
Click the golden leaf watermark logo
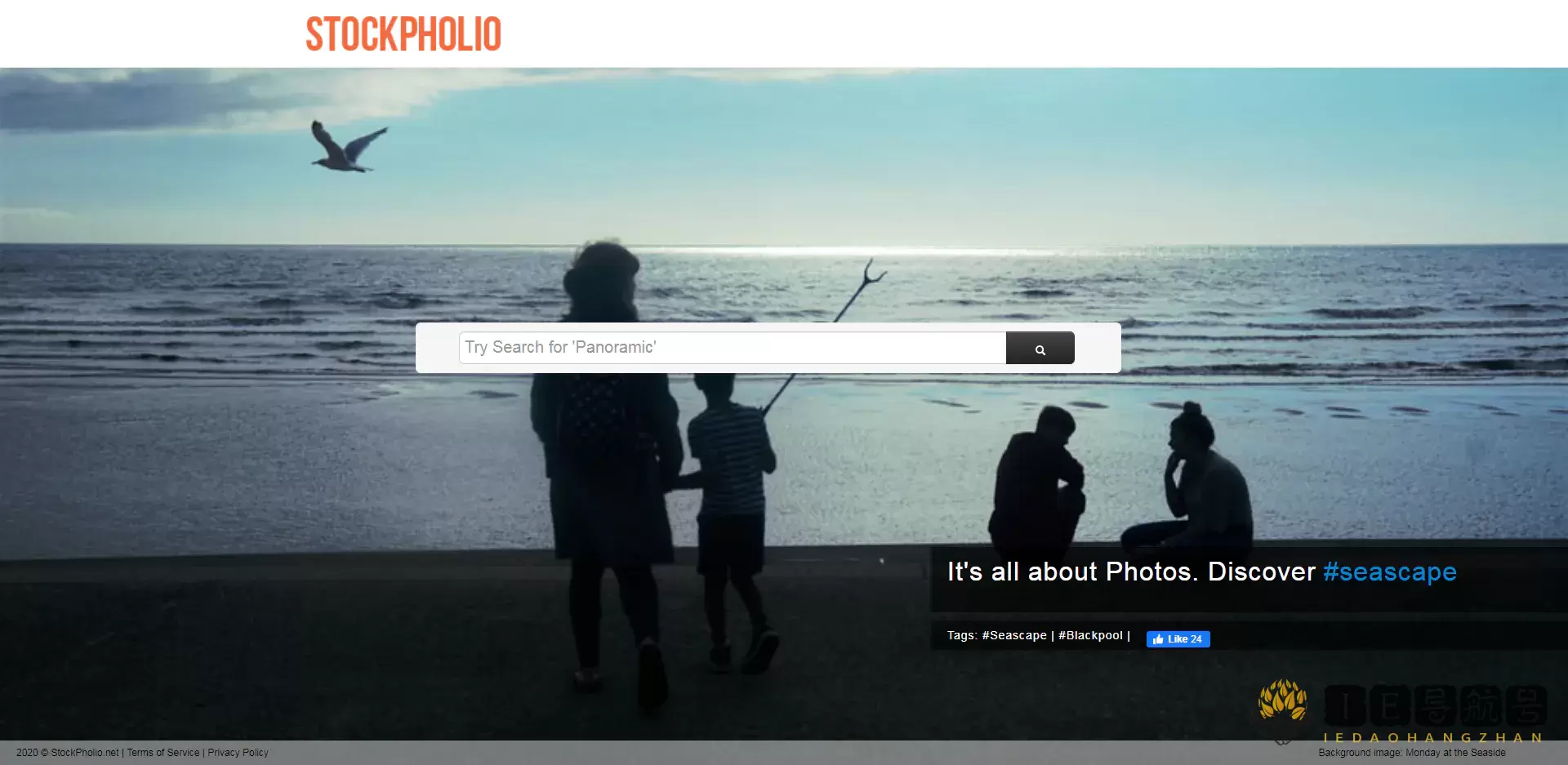point(1282,700)
